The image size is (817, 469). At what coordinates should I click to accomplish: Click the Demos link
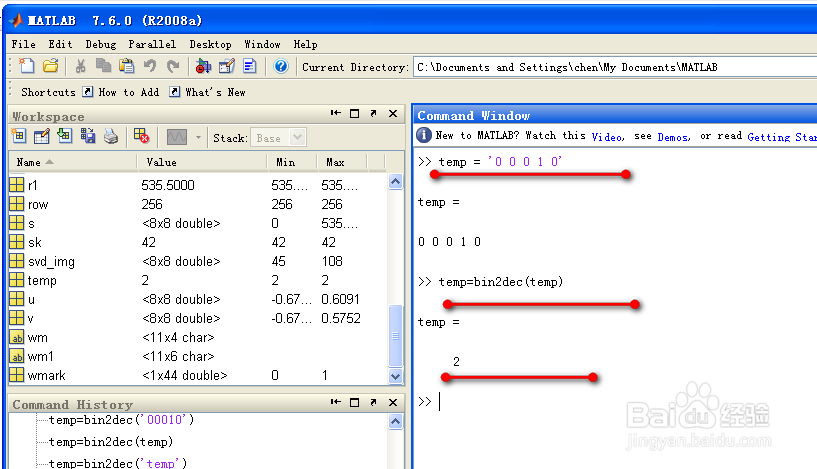(x=674, y=137)
